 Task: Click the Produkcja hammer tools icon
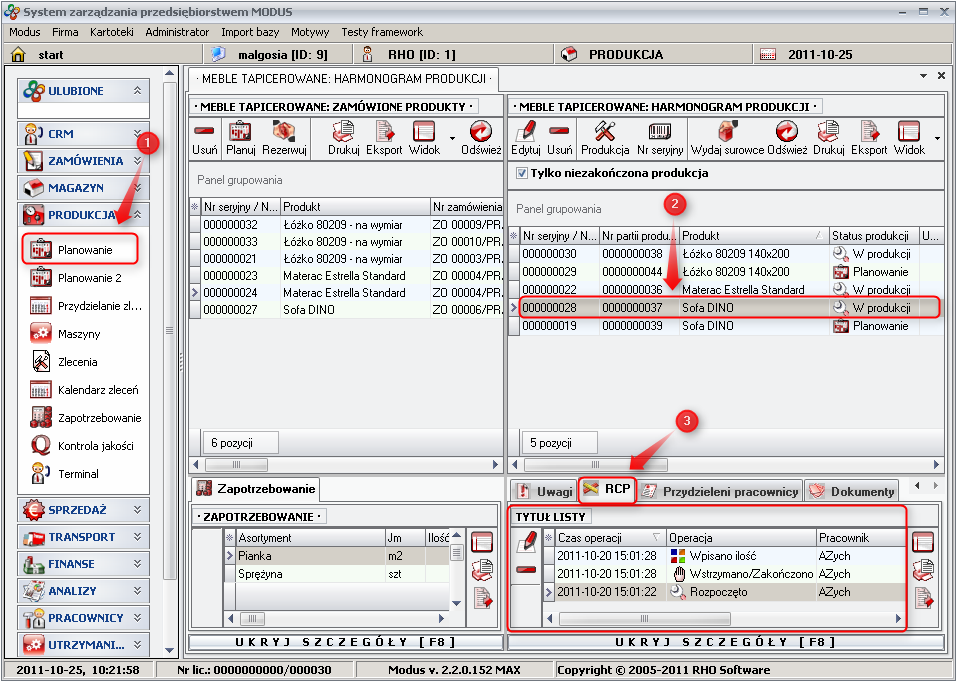pos(604,138)
